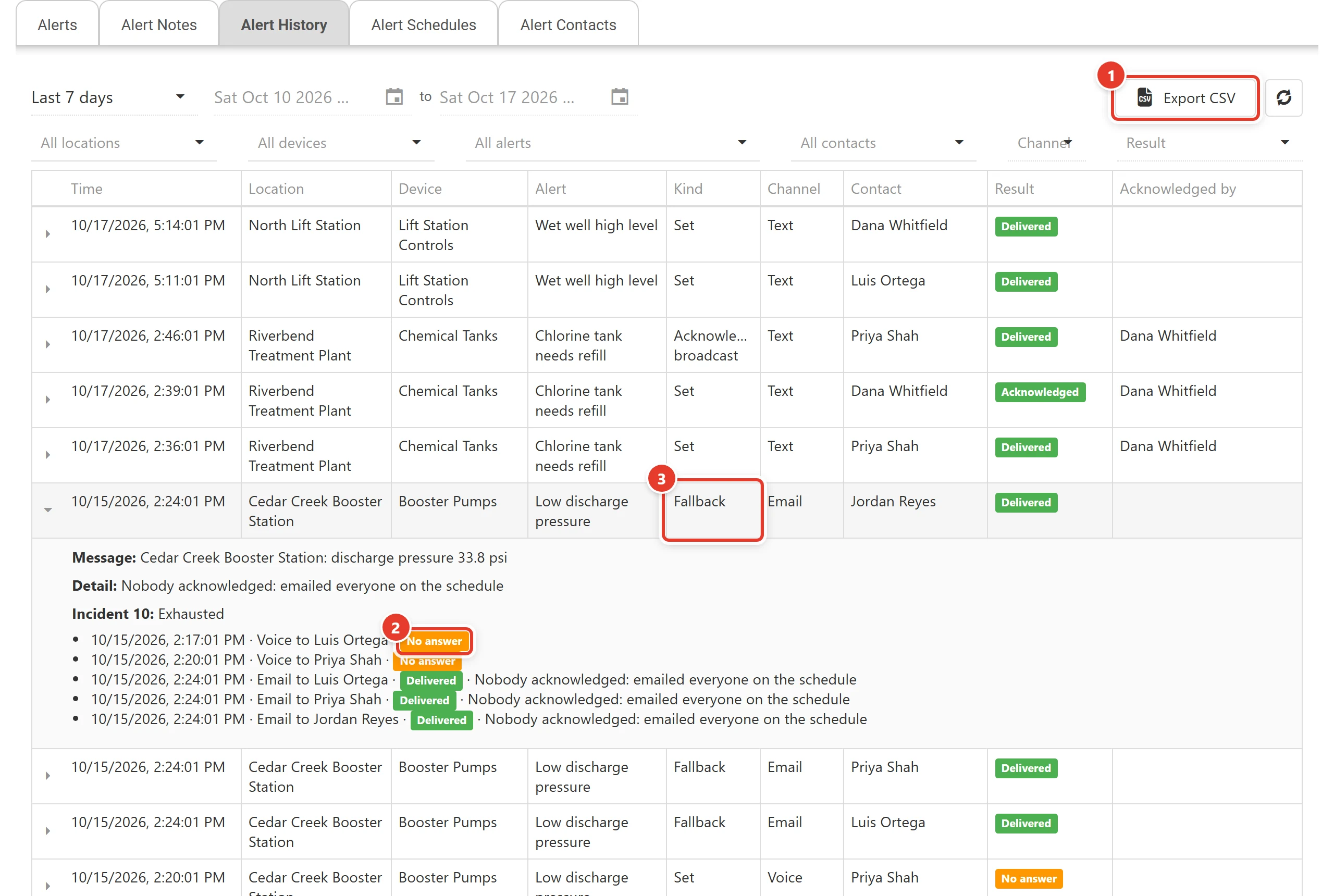
Task: Switch to the Alerts tab
Action: (57, 24)
